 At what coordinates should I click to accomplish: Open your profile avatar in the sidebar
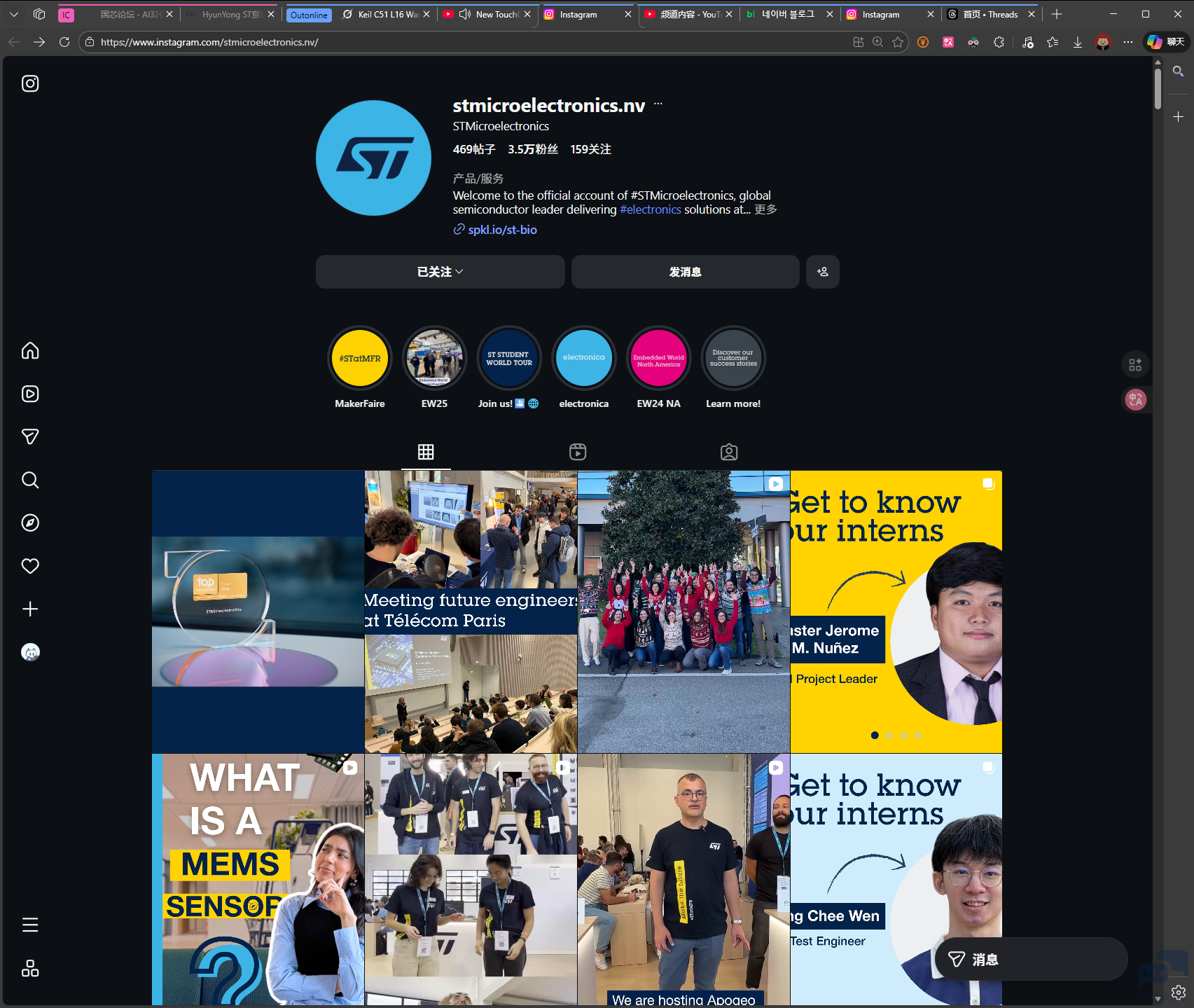click(x=30, y=652)
